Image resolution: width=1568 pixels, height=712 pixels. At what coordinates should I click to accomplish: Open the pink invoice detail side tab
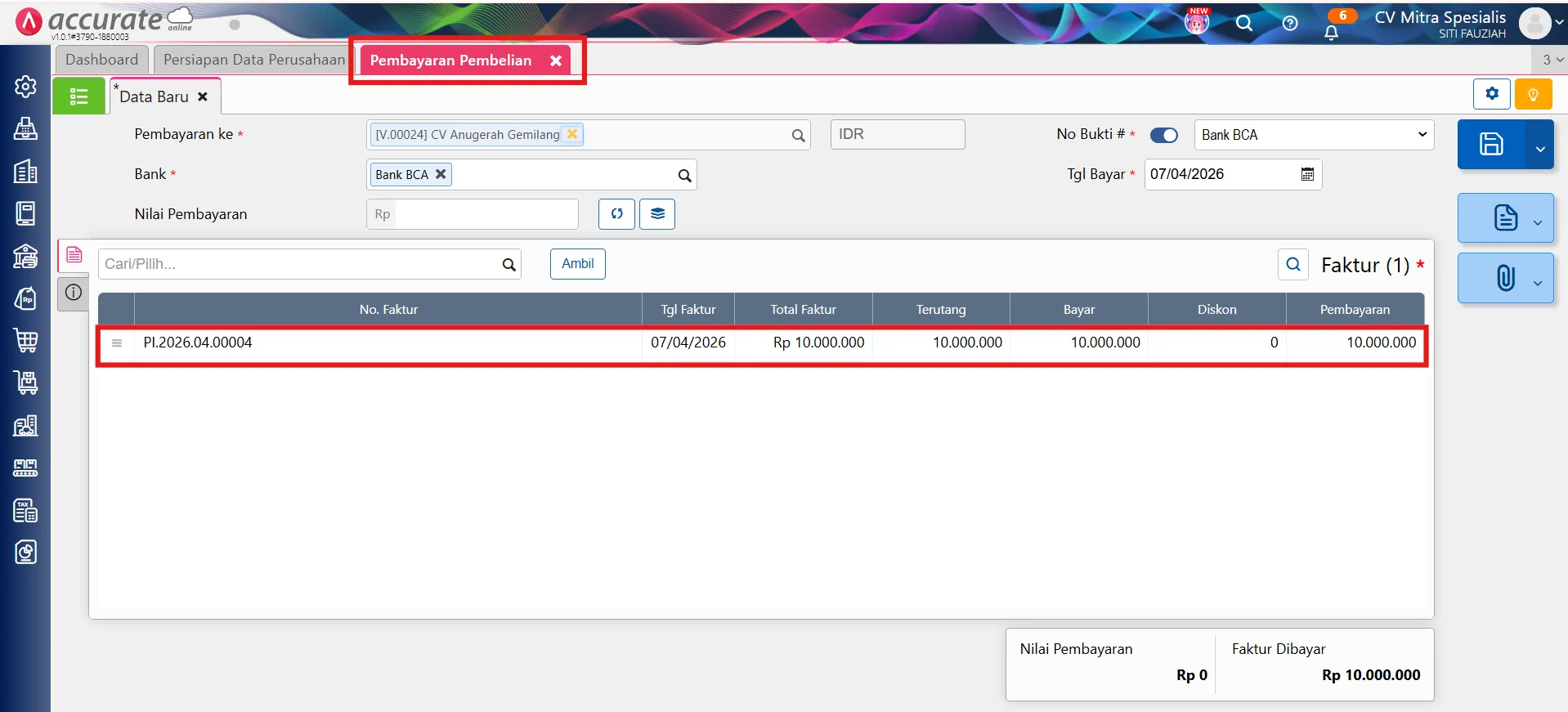(x=74, y=255)
